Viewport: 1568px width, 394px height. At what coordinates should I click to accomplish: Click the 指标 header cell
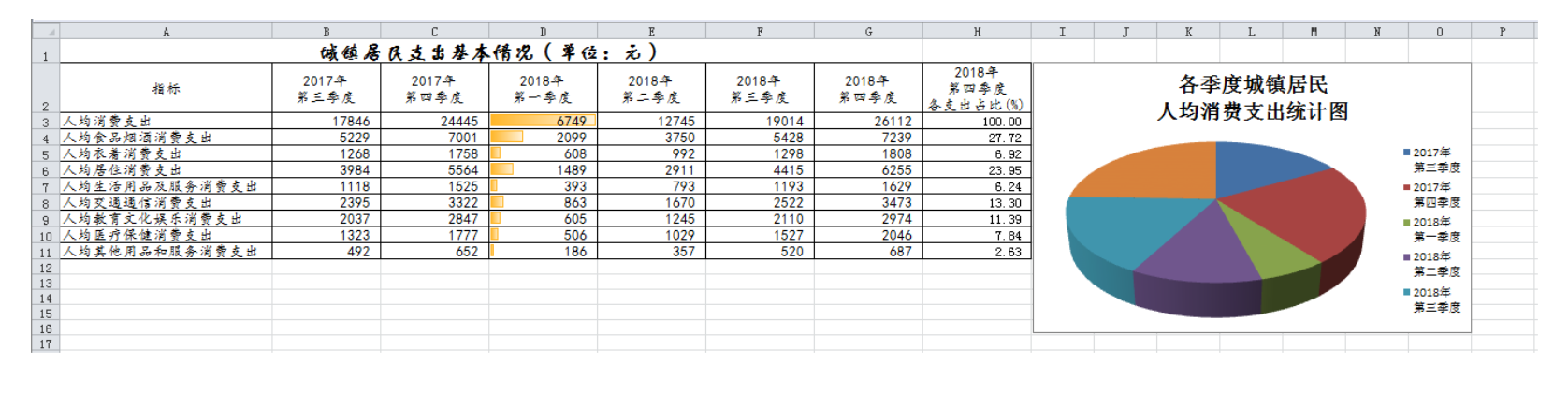[x=166, y=89]
